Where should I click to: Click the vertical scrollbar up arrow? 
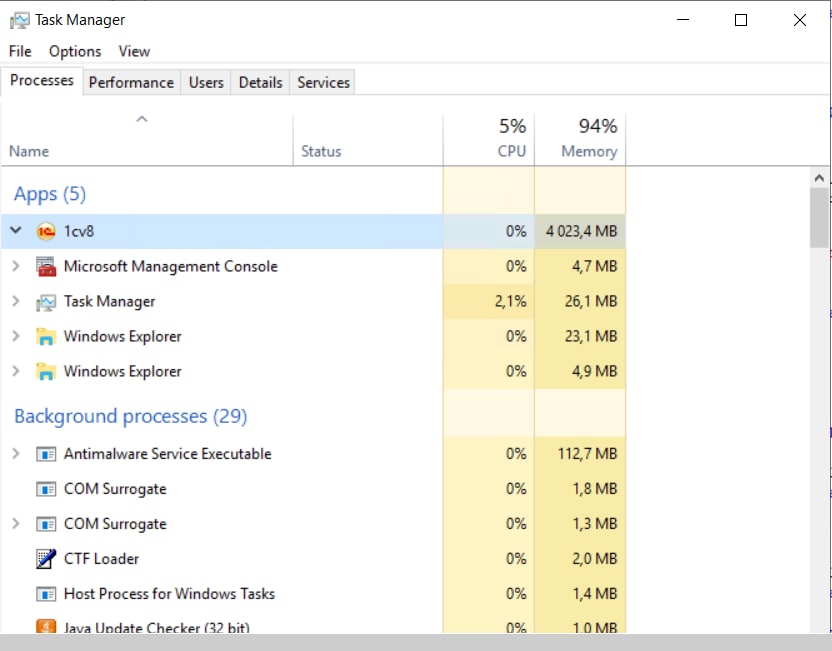click(x=820, y=178)
